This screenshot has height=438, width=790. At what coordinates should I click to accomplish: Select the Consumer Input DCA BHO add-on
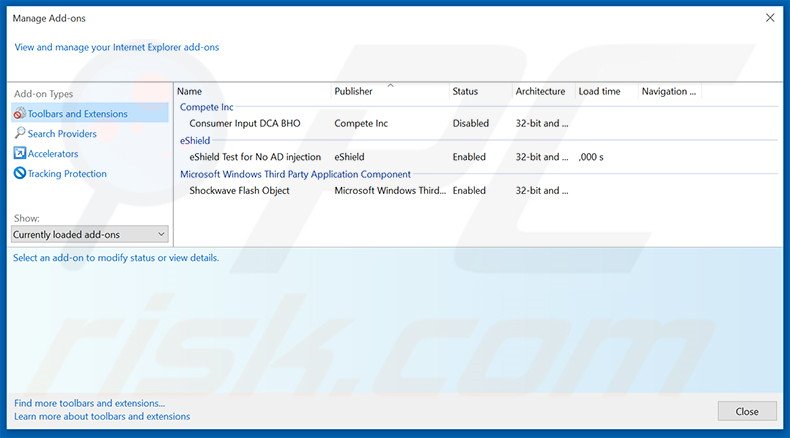click(x=245, y=123)
